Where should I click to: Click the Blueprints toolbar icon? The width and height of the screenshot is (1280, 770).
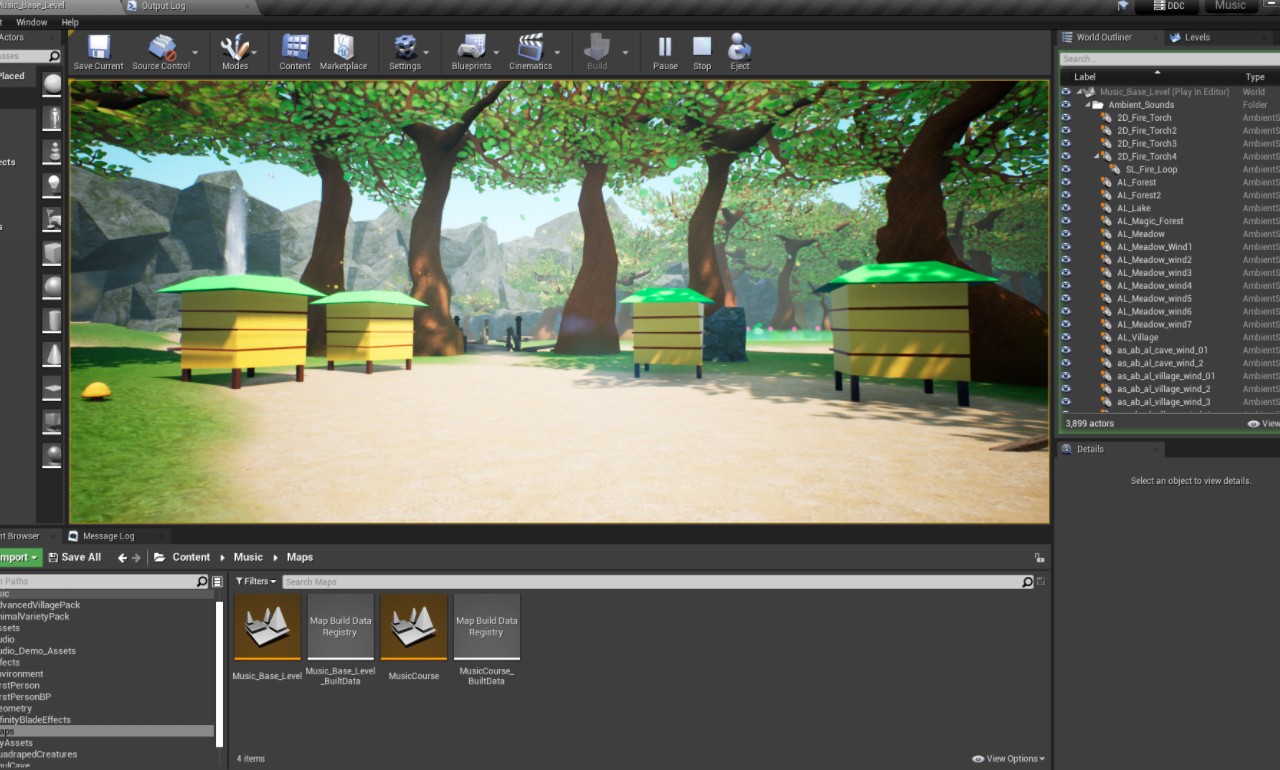(x=471, y=48)
